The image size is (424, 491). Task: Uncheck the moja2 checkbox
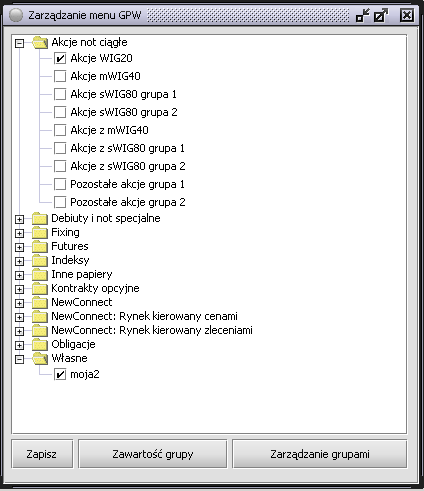point(60,375)
